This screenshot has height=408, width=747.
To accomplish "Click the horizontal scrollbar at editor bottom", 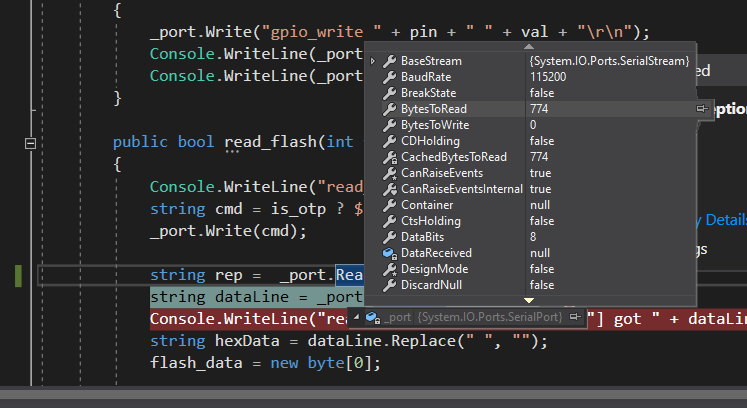I will 374,393.
